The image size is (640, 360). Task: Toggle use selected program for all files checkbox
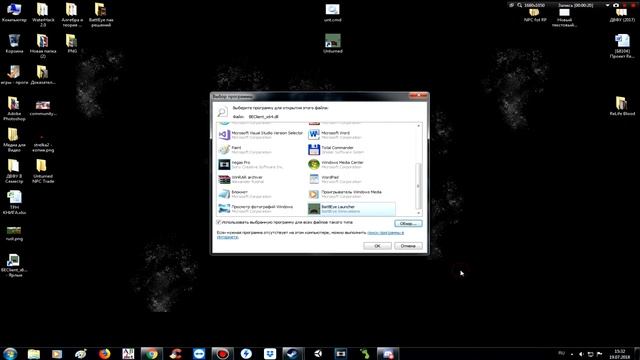tap(219, 222)
